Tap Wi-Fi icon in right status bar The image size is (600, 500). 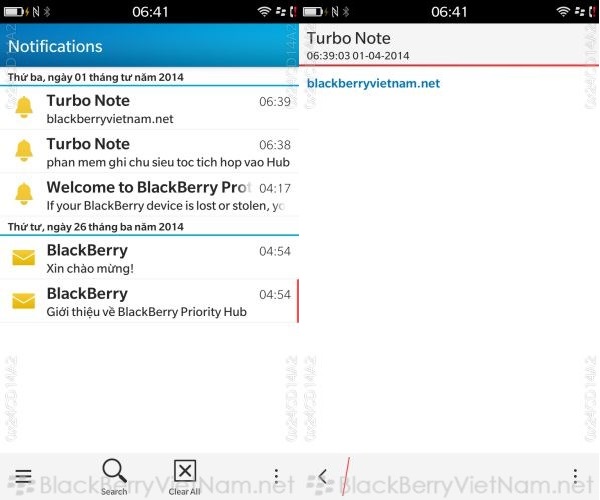[x=563, y=12]
